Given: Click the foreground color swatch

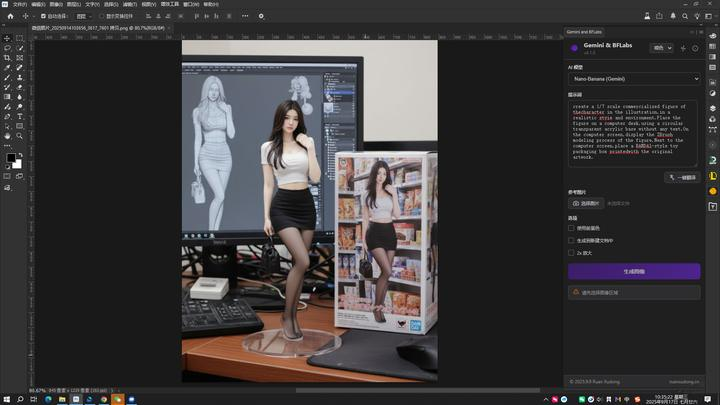Looking at the screenshot, I should point(11,158).
